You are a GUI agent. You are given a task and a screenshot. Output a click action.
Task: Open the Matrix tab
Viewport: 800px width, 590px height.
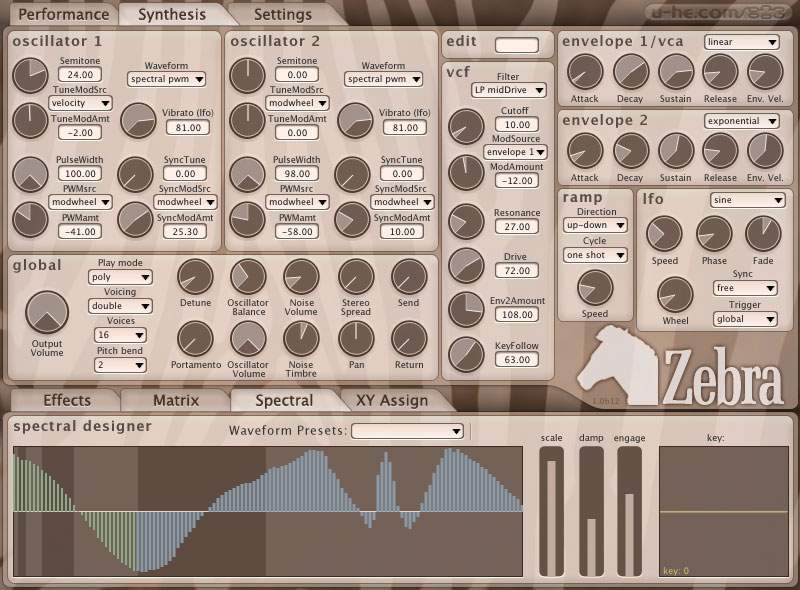[176, 400]
